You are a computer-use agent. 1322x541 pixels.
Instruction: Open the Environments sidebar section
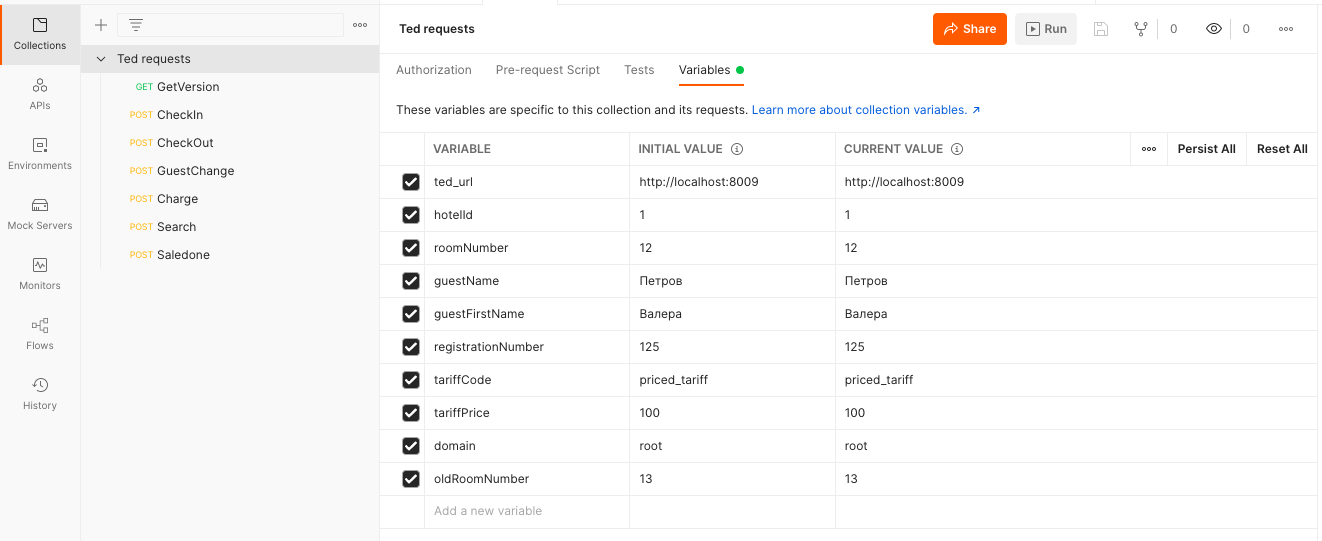tap(40, 154)
